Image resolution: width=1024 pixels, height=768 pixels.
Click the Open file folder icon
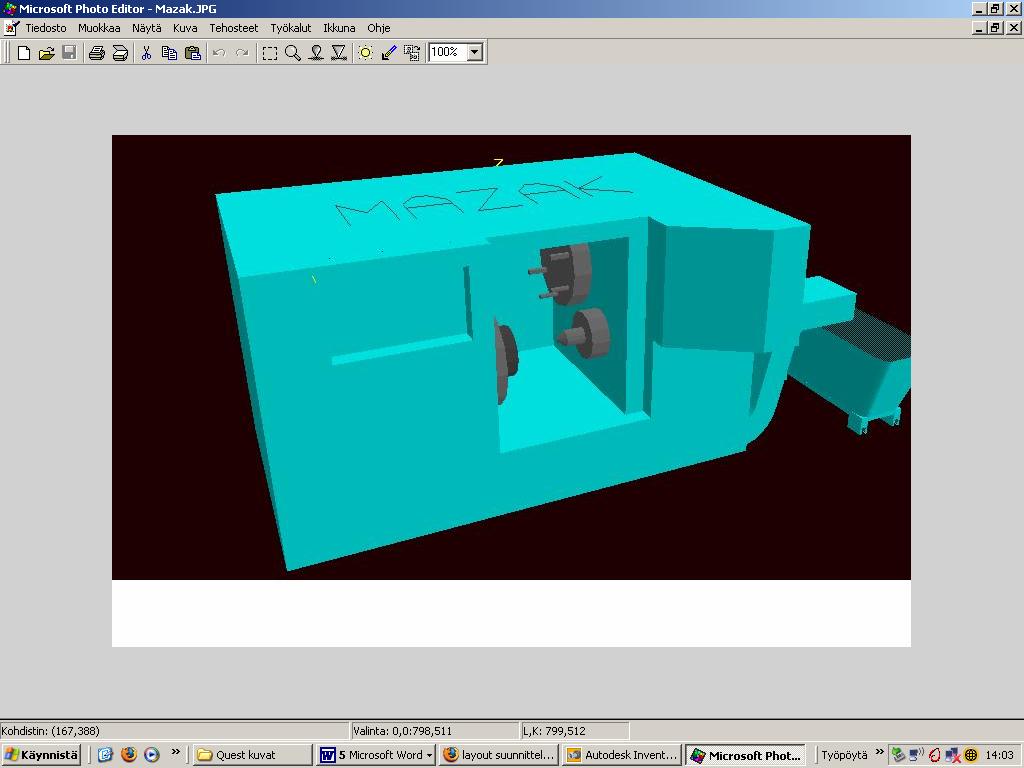pos(46,53)
